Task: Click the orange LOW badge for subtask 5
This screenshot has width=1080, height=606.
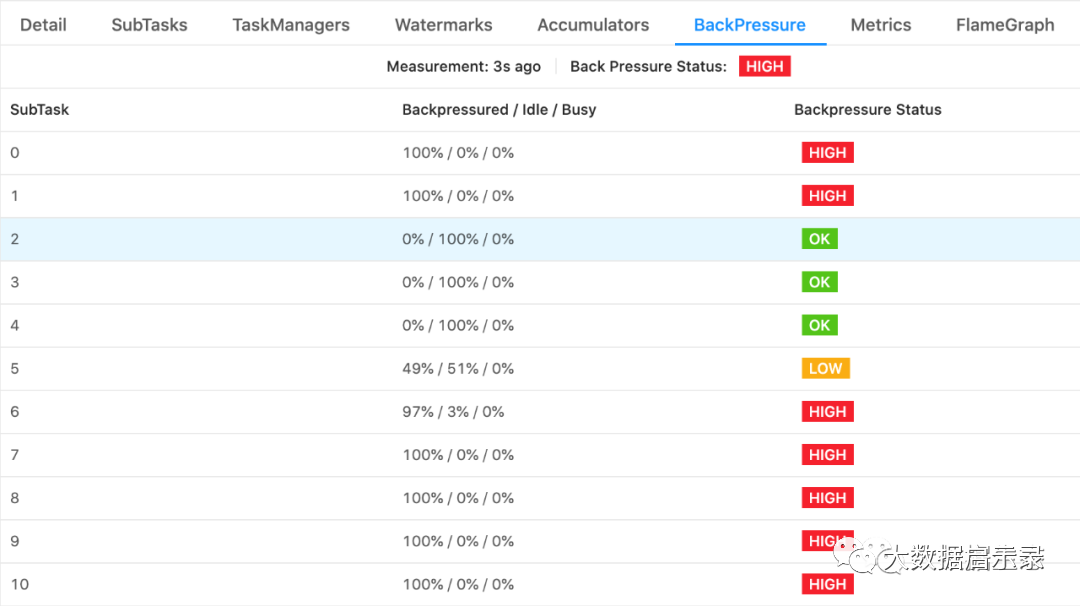Action: 825,368
